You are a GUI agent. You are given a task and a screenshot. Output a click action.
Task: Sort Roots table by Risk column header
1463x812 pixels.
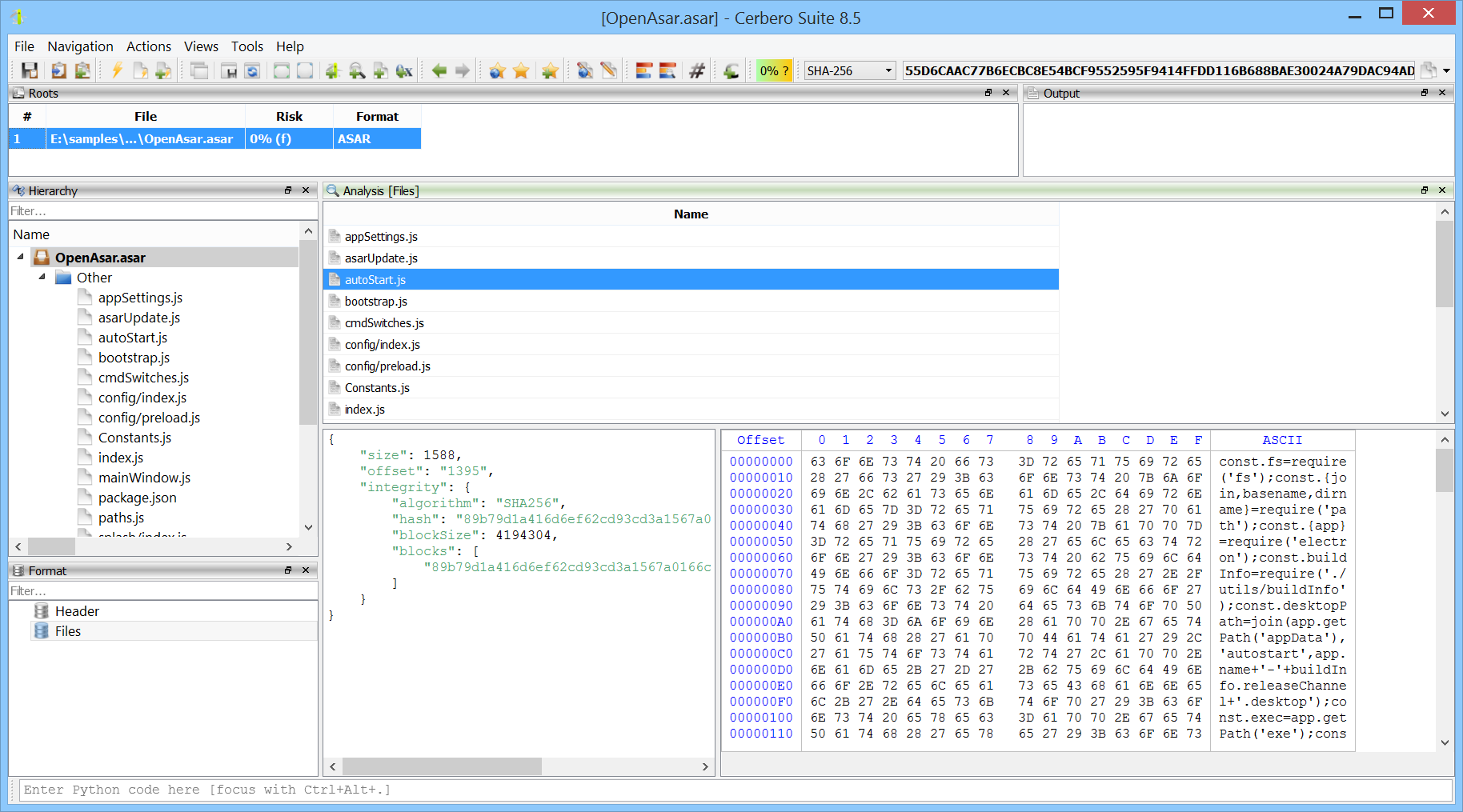(x=289, y=116)
